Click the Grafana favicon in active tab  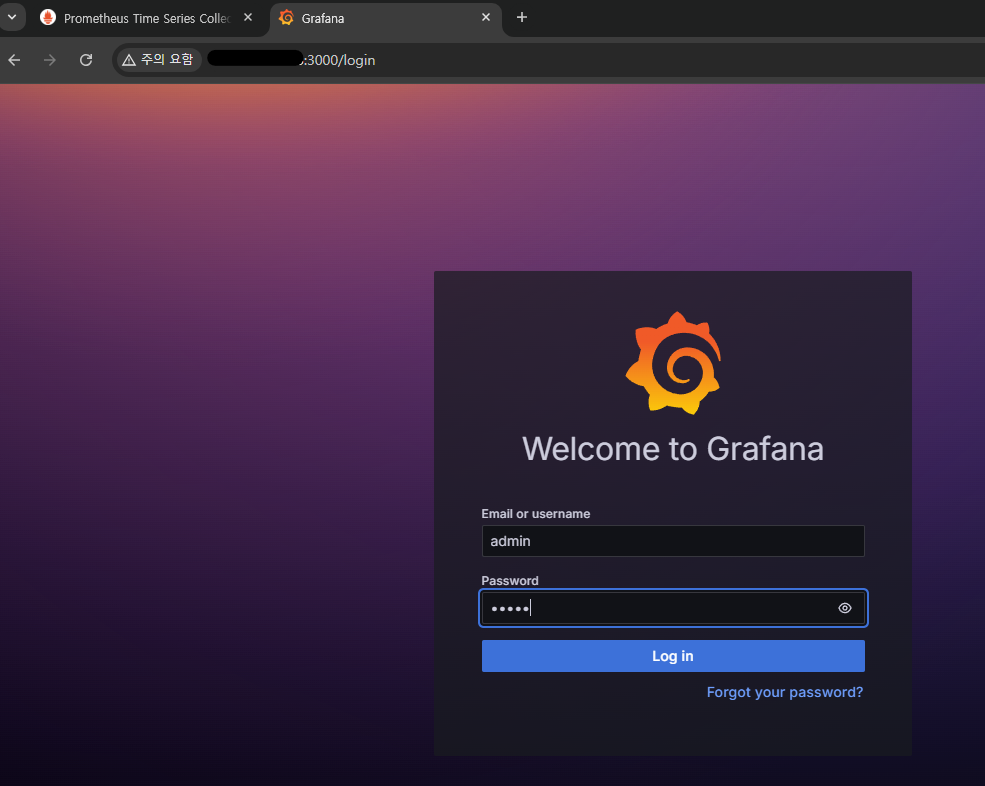click(x=286, y=18)
